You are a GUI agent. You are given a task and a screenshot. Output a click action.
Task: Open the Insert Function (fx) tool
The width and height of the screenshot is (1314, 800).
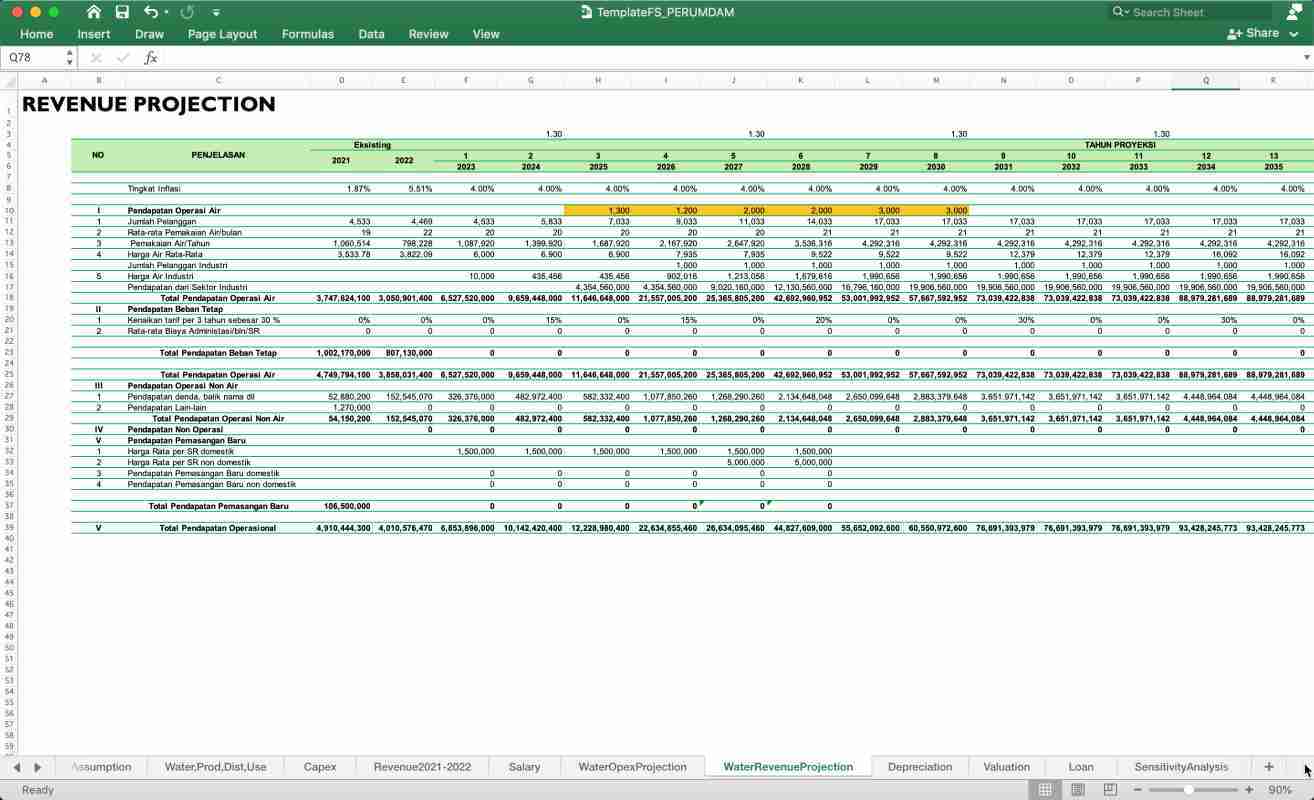[151, 57]
